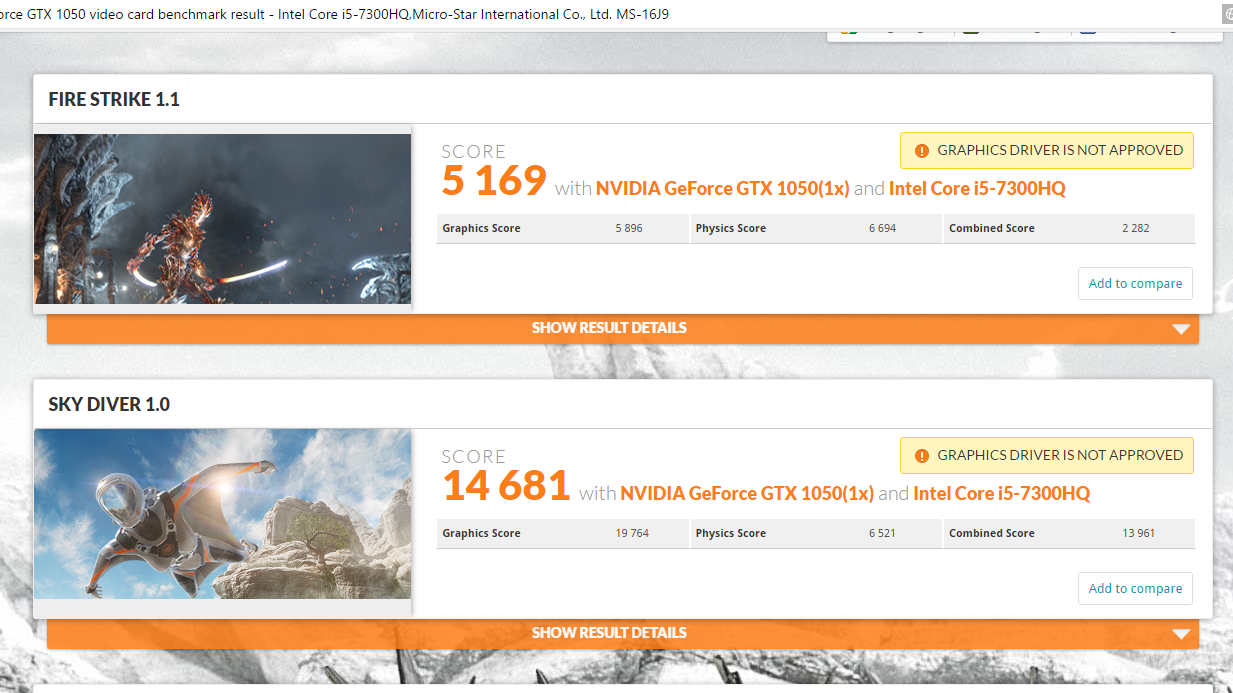Screen dimensions: 1233x693
Task: Show result details for Fire Strike
Action: pos(622,328)
